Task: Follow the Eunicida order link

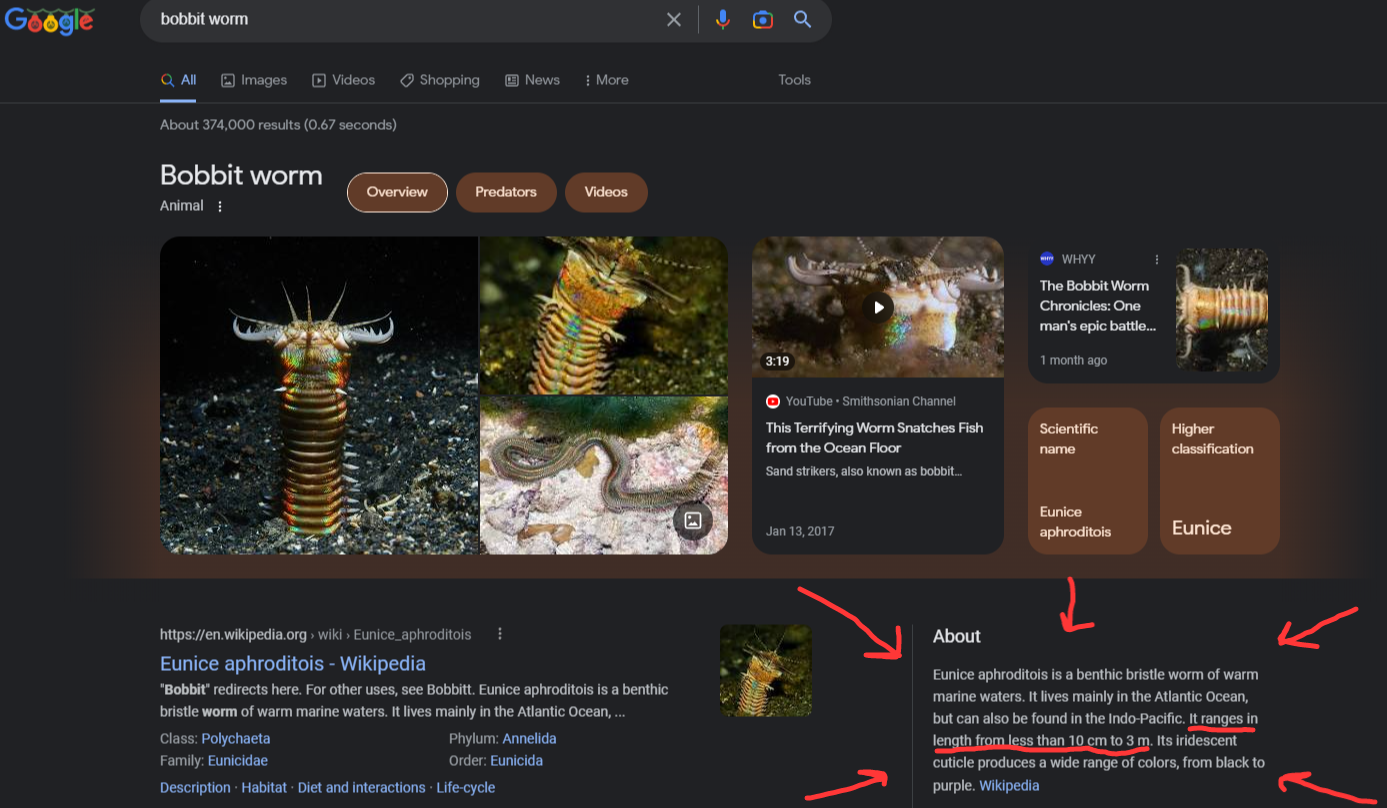Action: [517, 761]
